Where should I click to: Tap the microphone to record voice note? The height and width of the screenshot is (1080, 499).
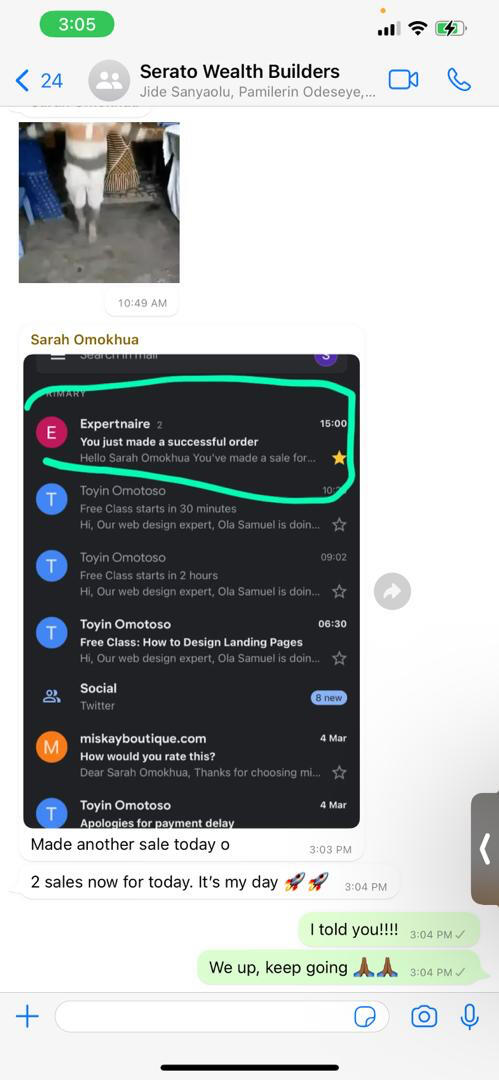(x=469, y=1017)
